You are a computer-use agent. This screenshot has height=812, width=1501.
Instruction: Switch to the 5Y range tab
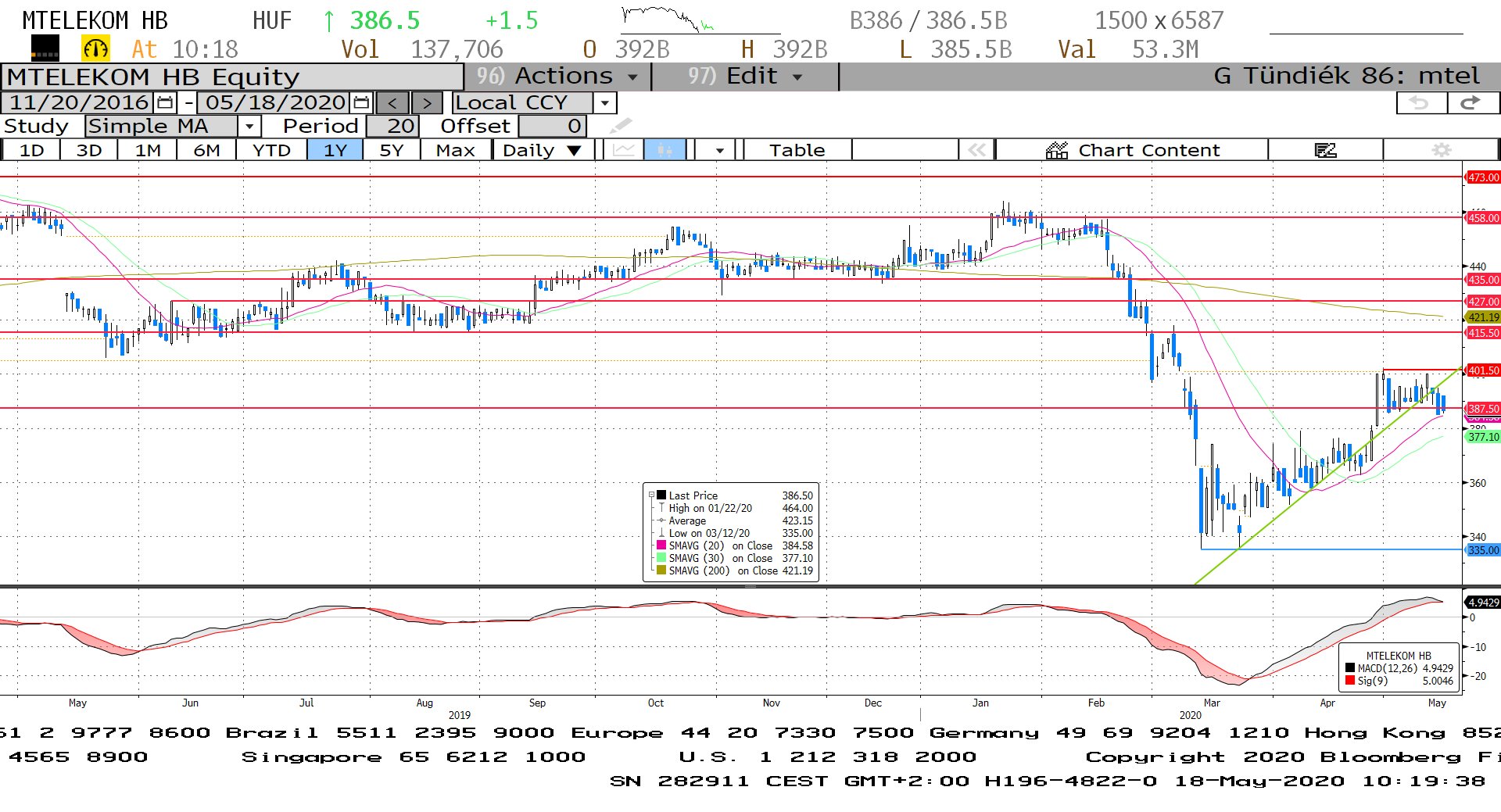[x=392, y=150]
